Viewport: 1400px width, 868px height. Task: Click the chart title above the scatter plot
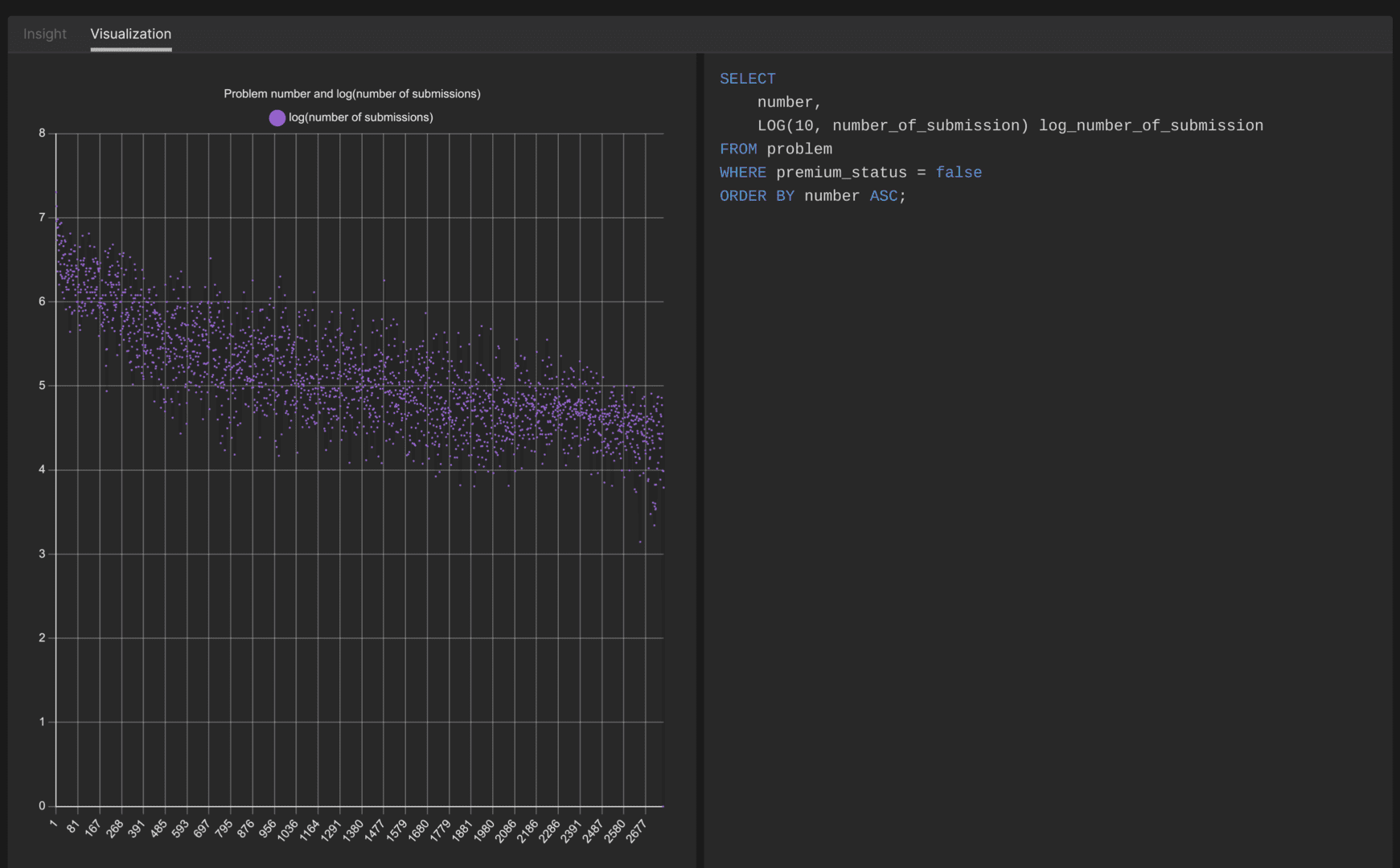351,94
